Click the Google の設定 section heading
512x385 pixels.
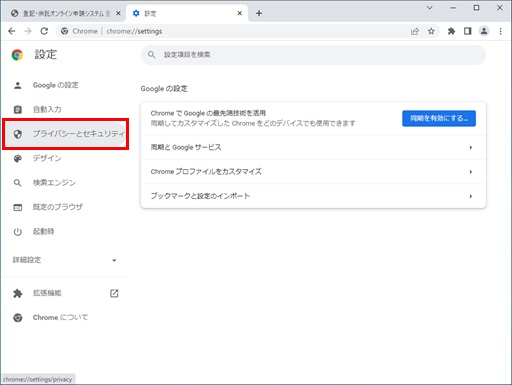click(x=164, y=89)
